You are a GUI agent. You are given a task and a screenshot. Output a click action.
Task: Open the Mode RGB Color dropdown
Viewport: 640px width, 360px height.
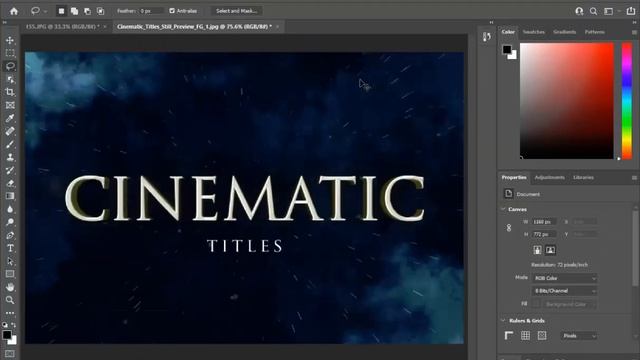564,278
